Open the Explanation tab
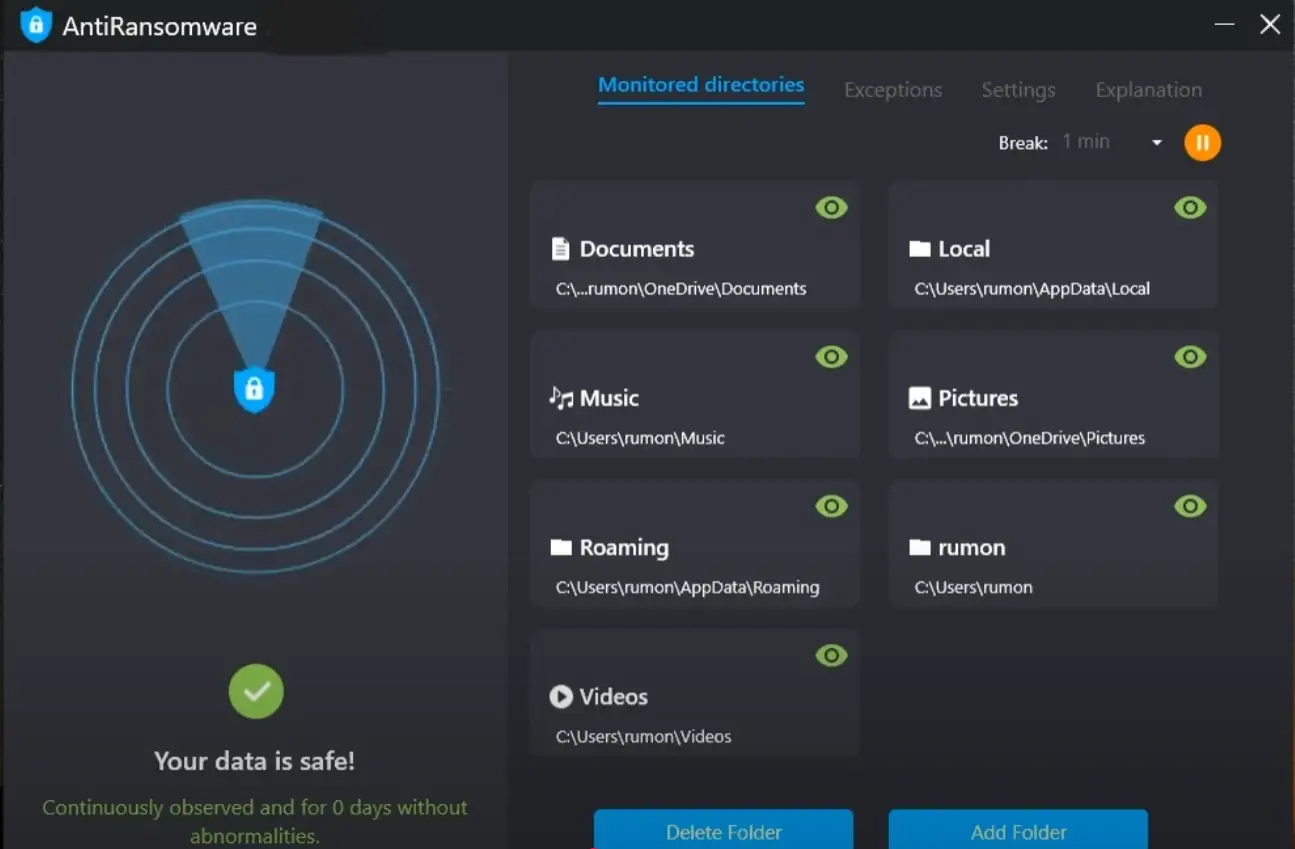 pos(1148,90)
